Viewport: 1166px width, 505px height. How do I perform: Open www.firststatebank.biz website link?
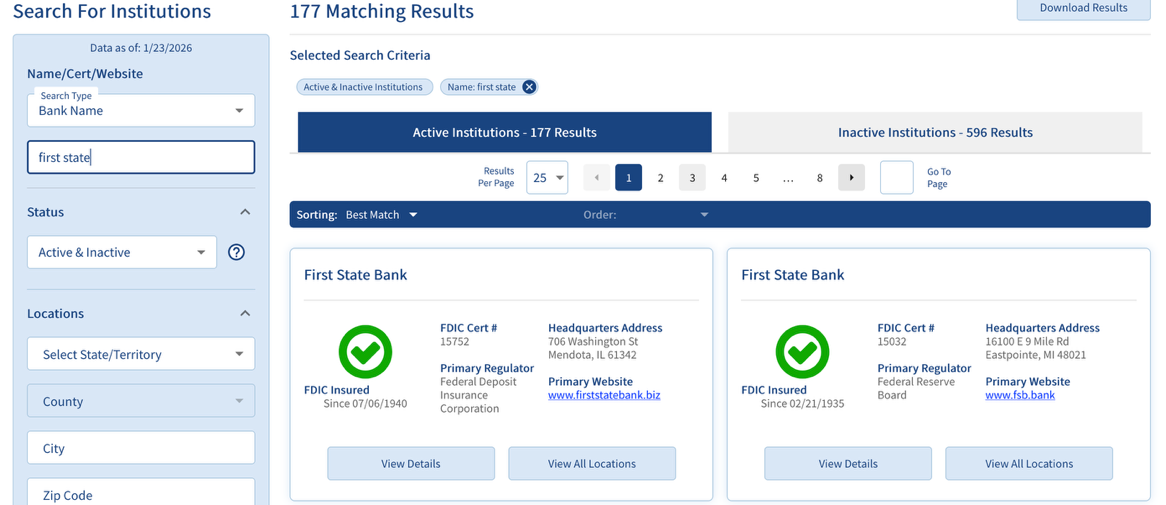click(x=604, y=395)
